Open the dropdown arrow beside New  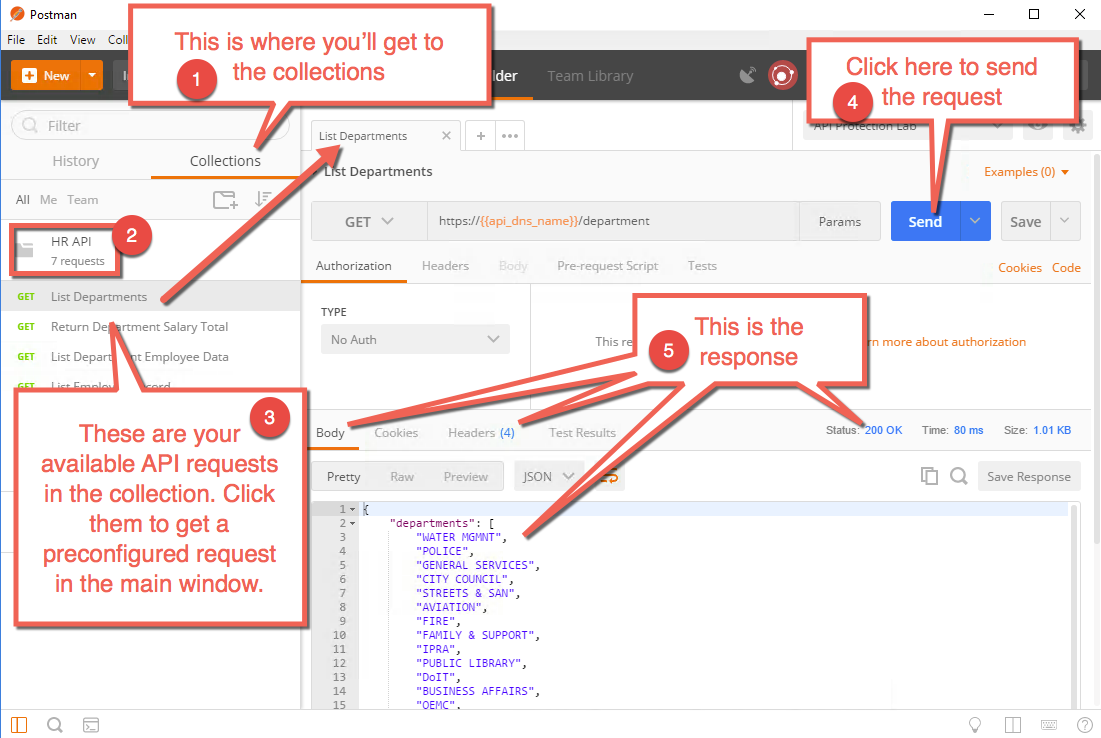coord(92,75)
